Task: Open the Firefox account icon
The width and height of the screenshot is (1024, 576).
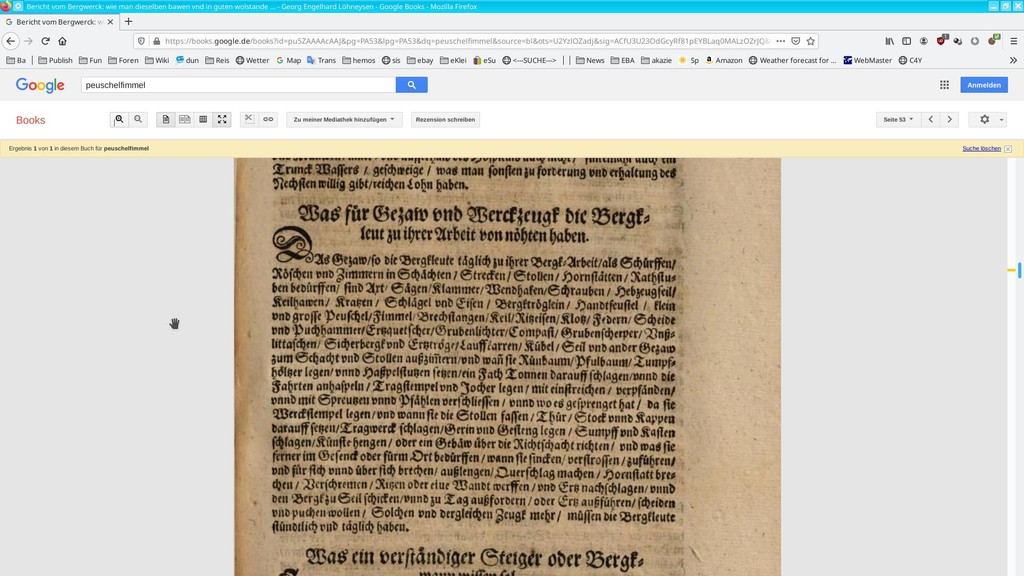Action: [x=923, y=41]
